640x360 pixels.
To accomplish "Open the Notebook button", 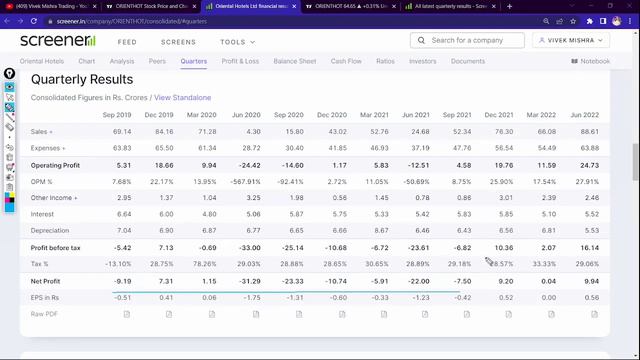I will (590, 61).
